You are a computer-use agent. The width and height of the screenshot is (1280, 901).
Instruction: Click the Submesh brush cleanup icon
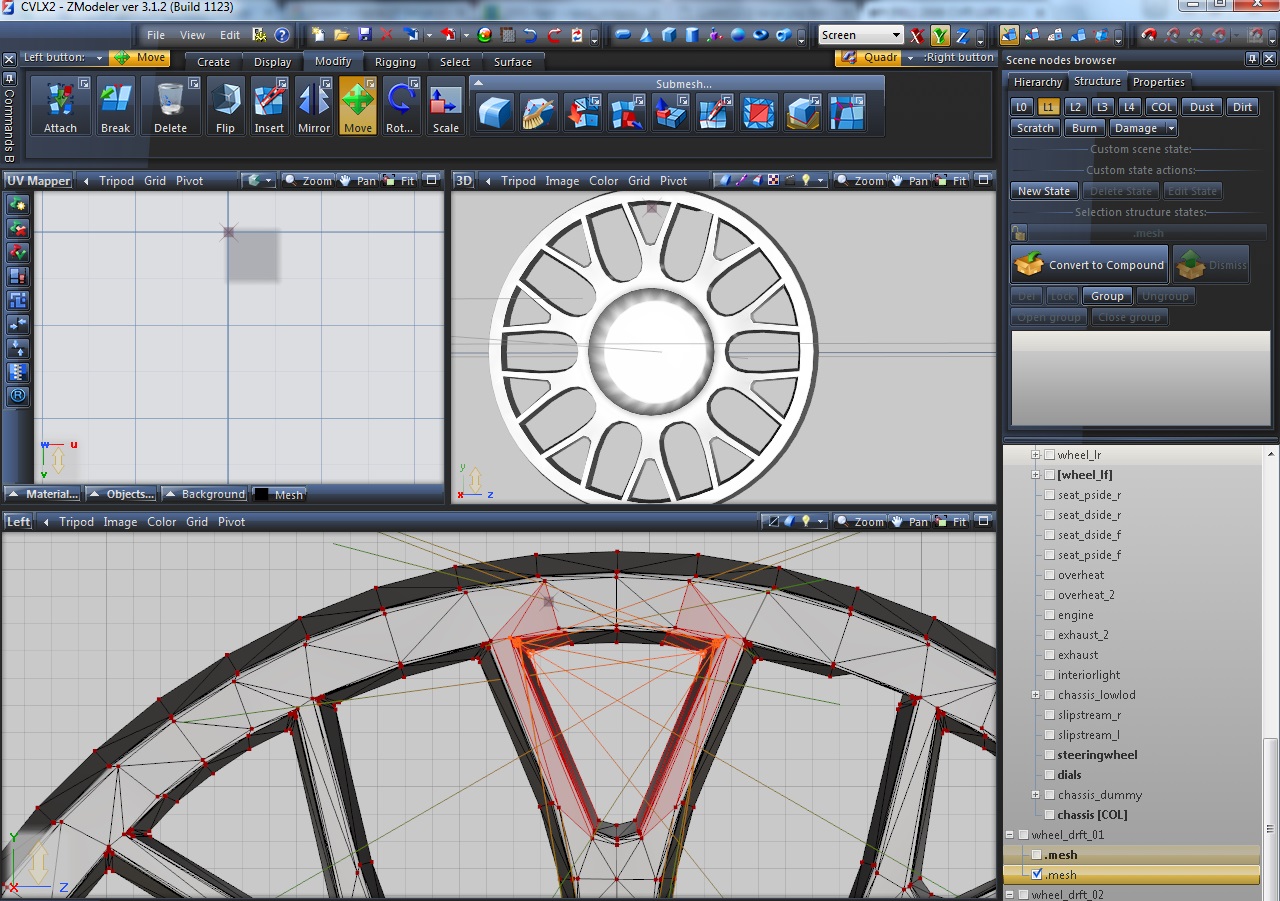tap(539, 112)
